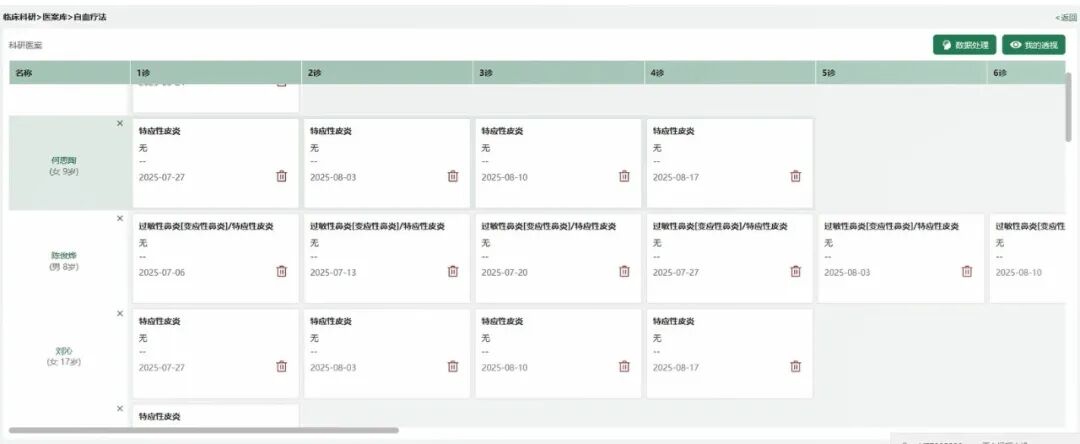
Task: Delete the 8-year-old boy's 2025-07-27 visit card
Action: [796, 271]
